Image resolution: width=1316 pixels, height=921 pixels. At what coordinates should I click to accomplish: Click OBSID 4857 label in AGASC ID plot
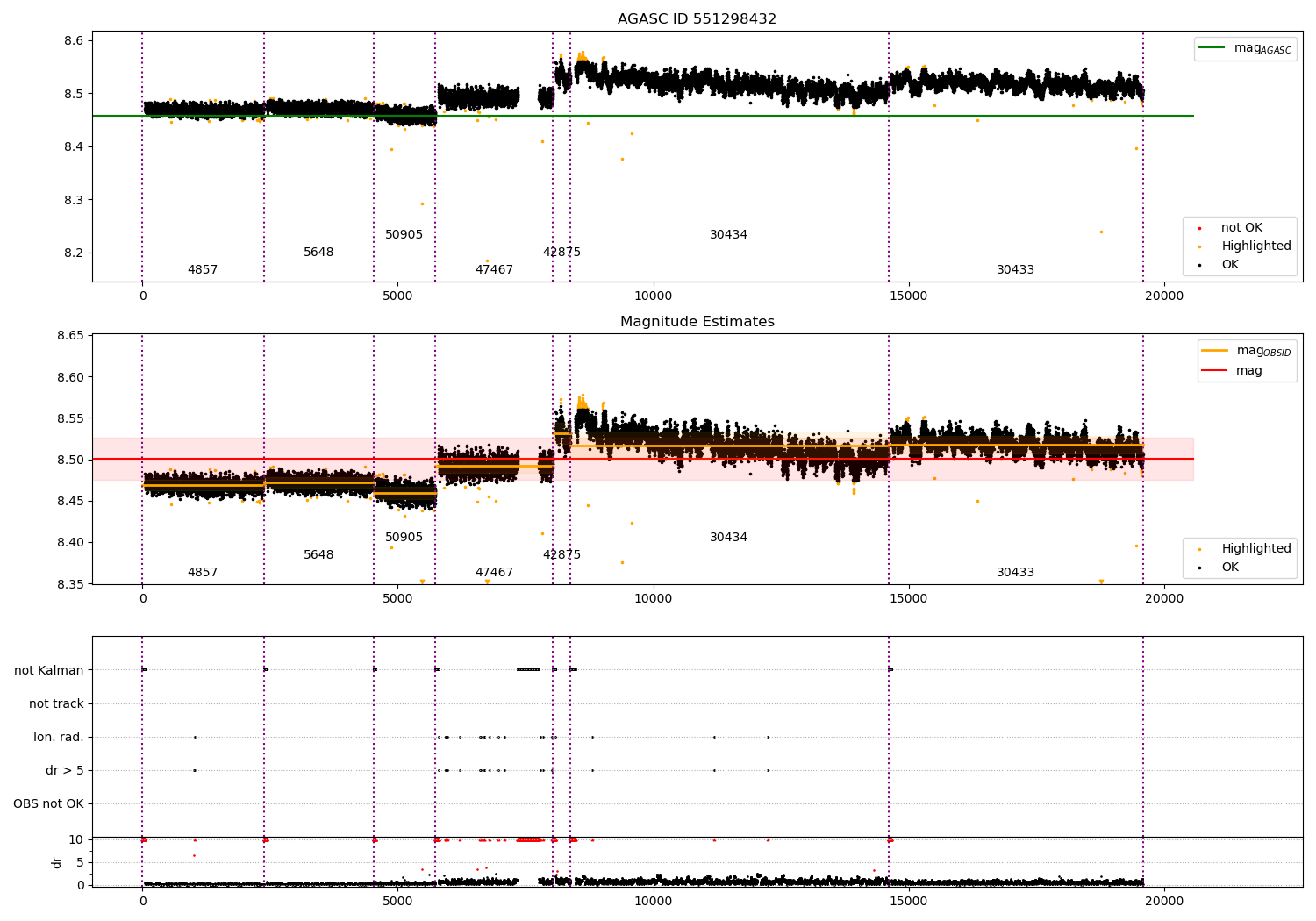click(x=203, y=270)
